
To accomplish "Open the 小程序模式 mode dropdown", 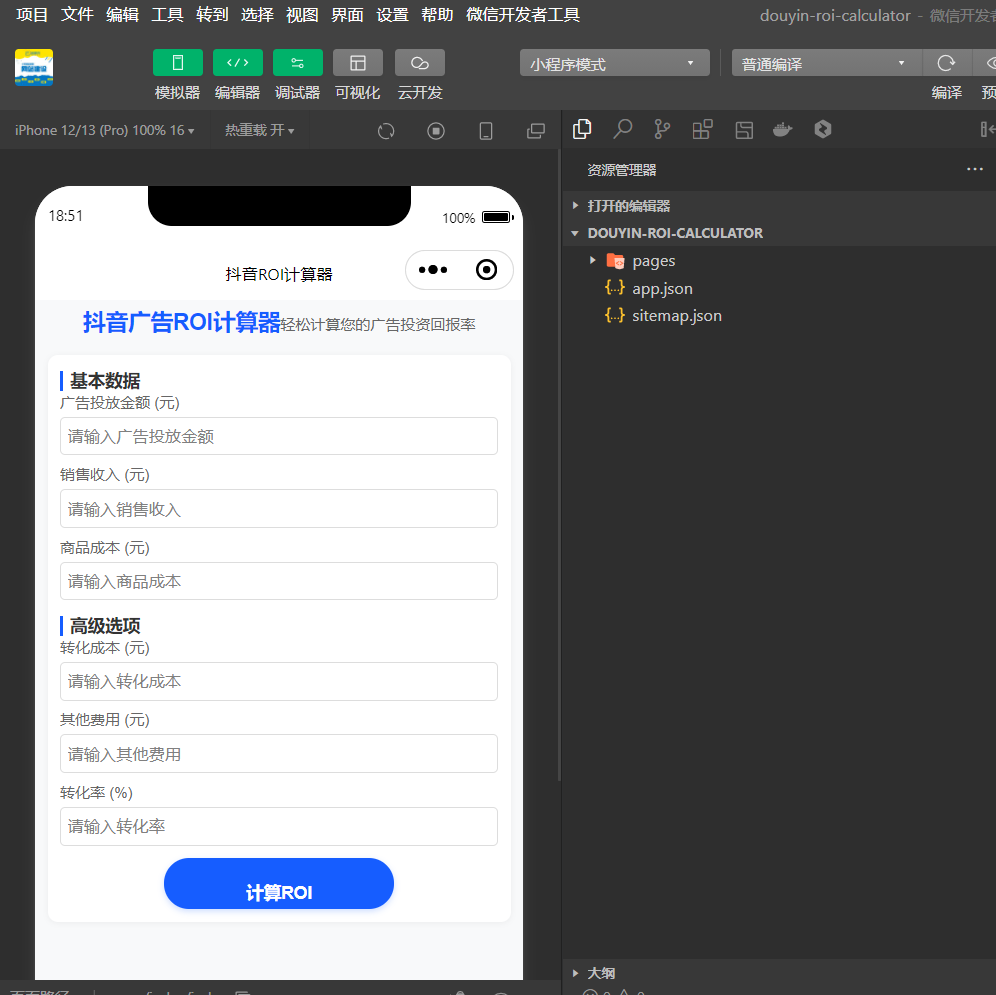I will [614, 63].
